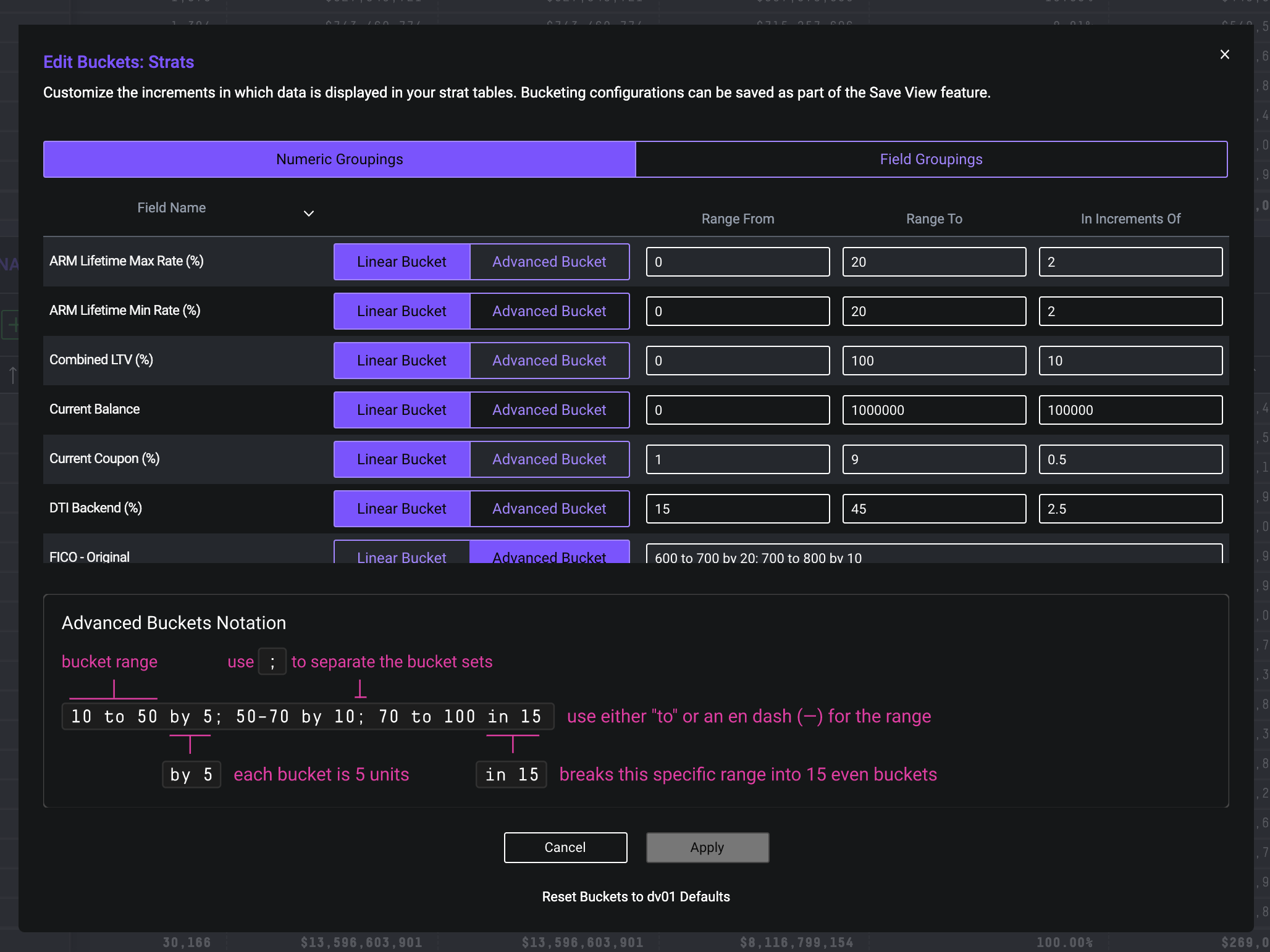Click Range To field for DTI Backend
1270x952 pixels.
point(934,509)
